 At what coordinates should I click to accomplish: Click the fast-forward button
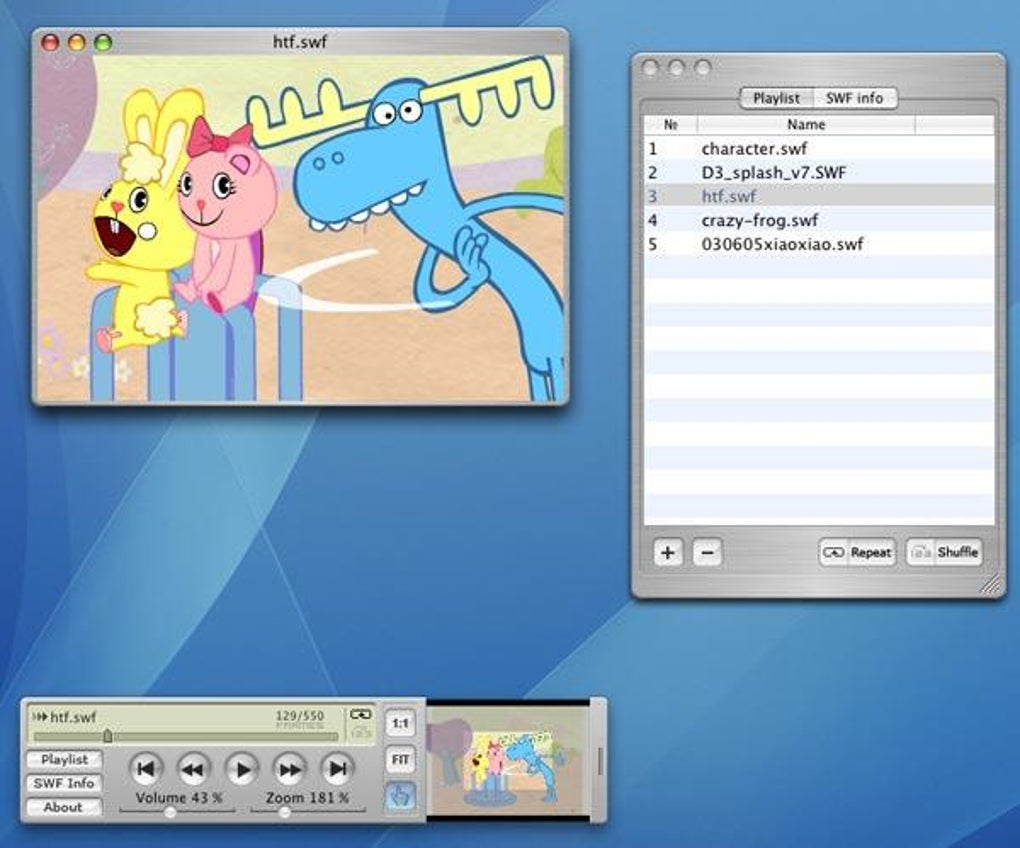tap(289, 769)
